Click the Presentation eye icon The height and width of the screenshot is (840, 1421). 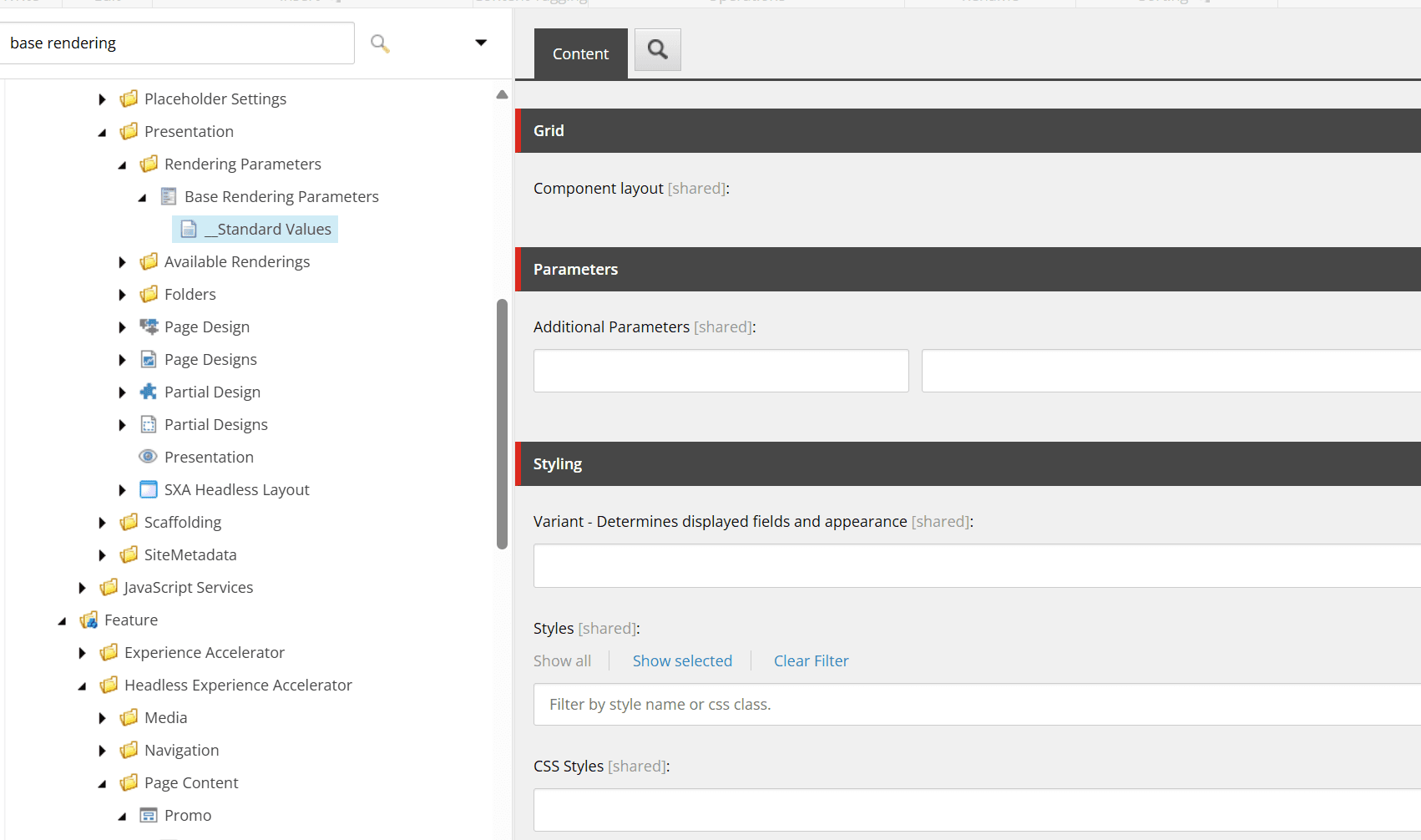[x=148, y=457]
